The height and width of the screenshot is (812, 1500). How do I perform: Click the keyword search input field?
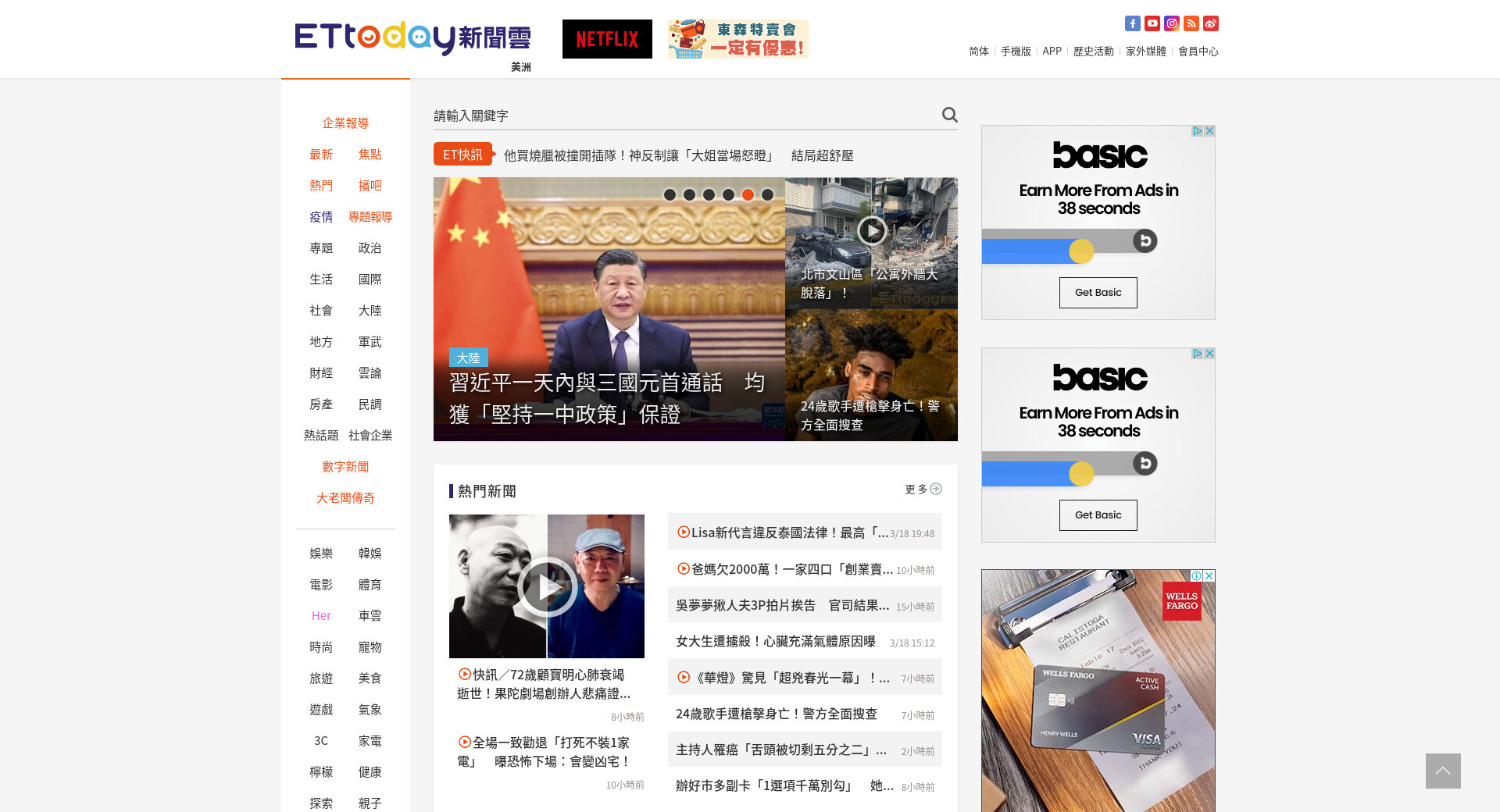[684, 116]
